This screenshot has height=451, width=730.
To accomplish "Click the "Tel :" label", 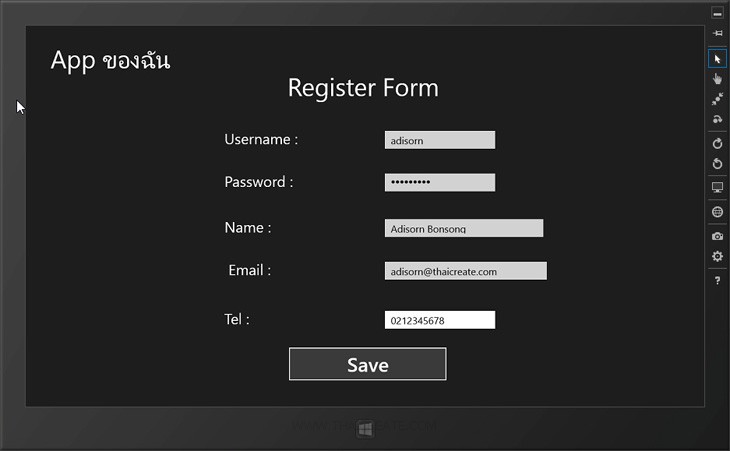I will point(237,319).
